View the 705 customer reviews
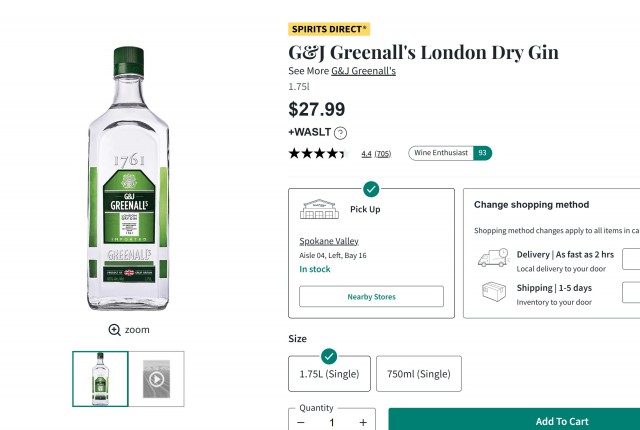This screenshot has width=640, height=430. coord(382,154)
